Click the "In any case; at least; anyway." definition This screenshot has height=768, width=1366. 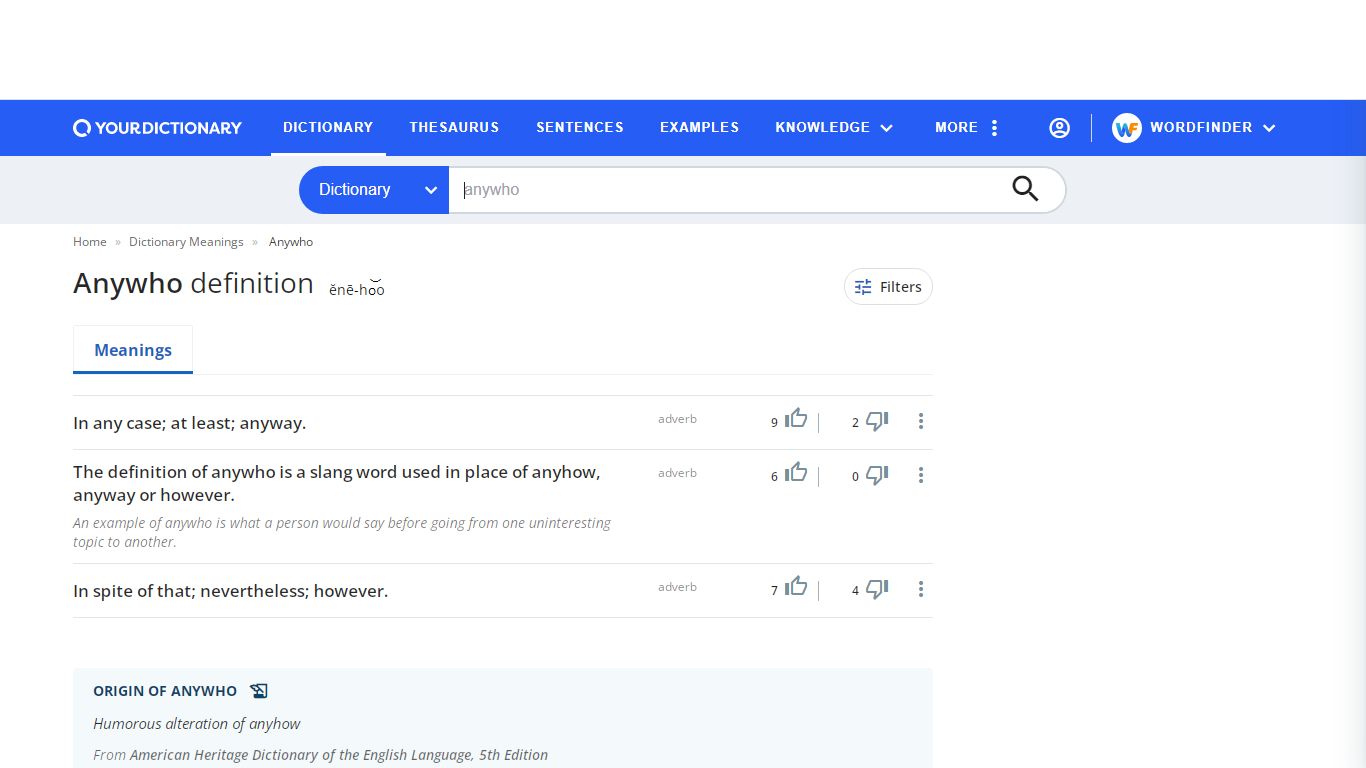point(190,423)
